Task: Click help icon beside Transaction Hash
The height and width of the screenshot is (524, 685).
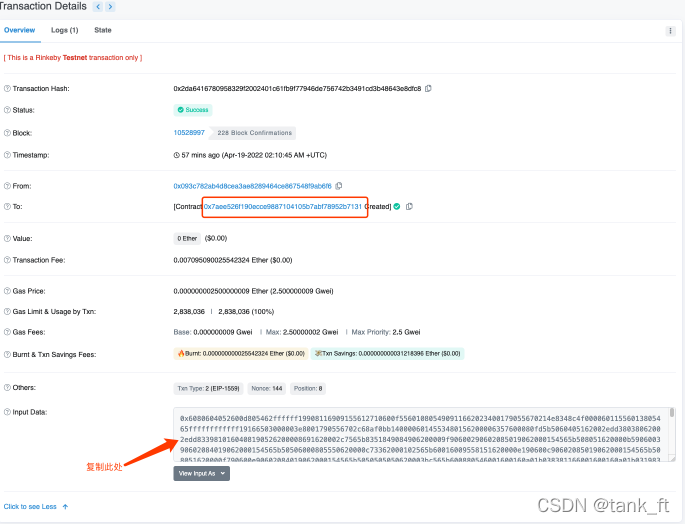Action: (x=7, y=89)
